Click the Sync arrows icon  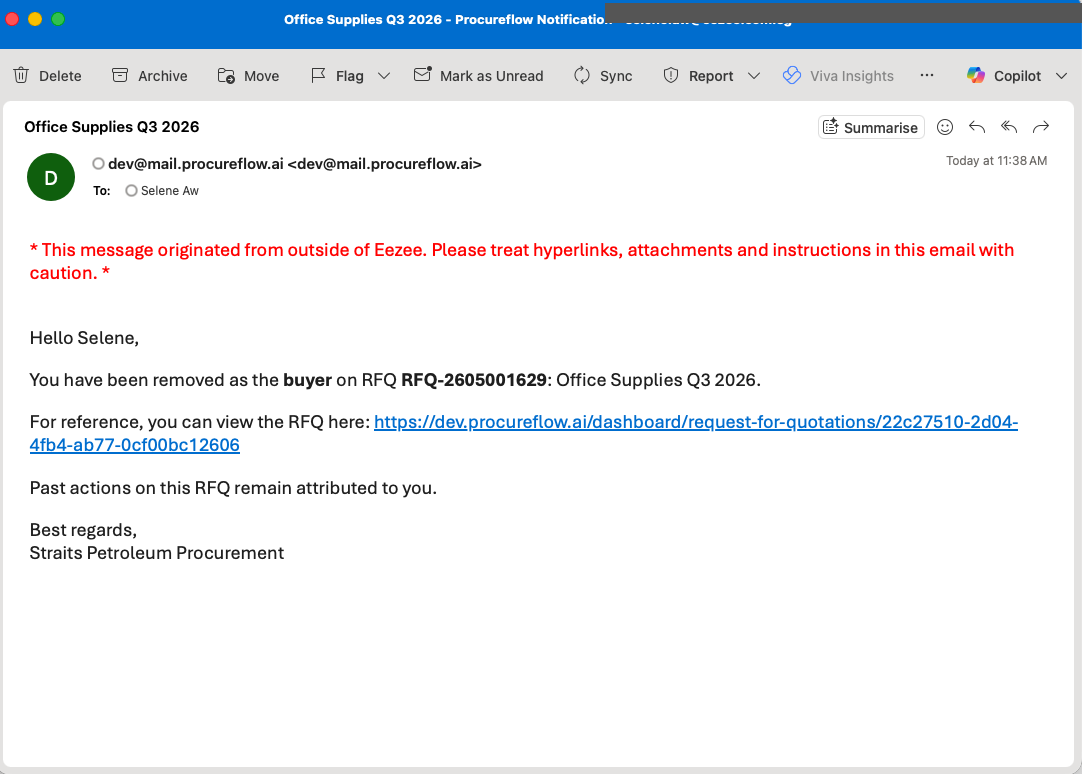click(x=582, y=75)
